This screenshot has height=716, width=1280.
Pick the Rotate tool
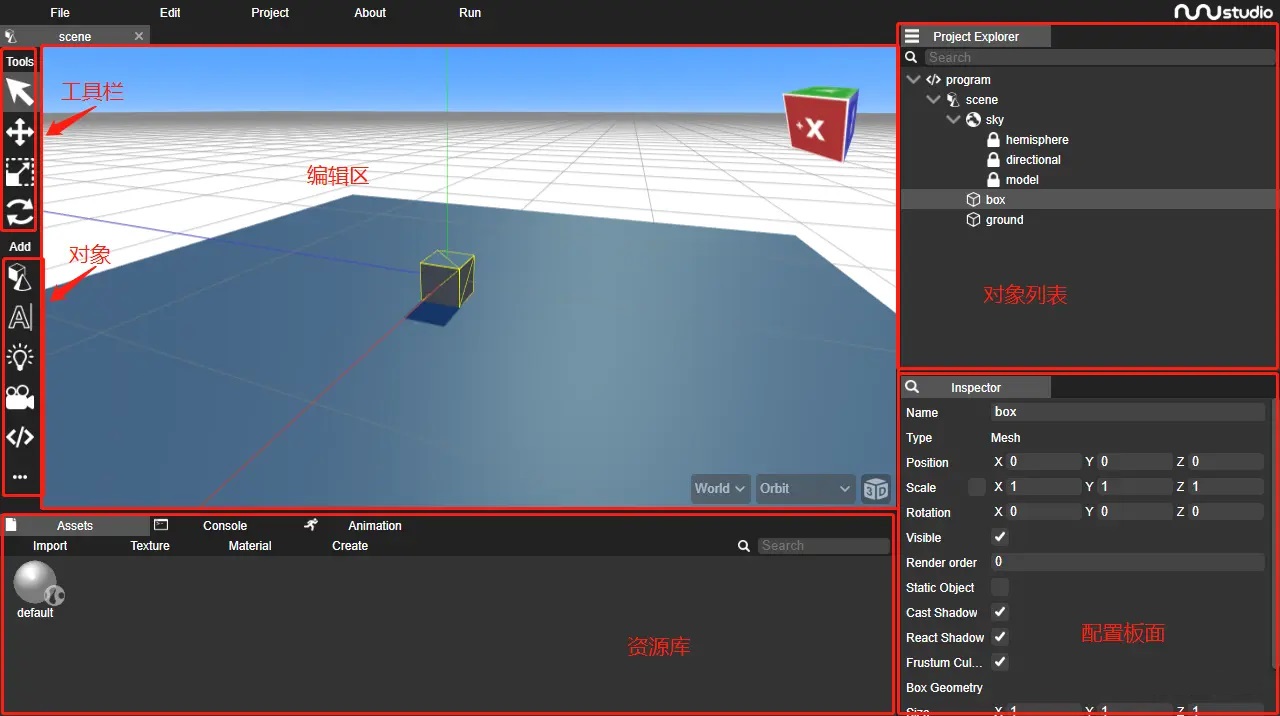(20, 212)
